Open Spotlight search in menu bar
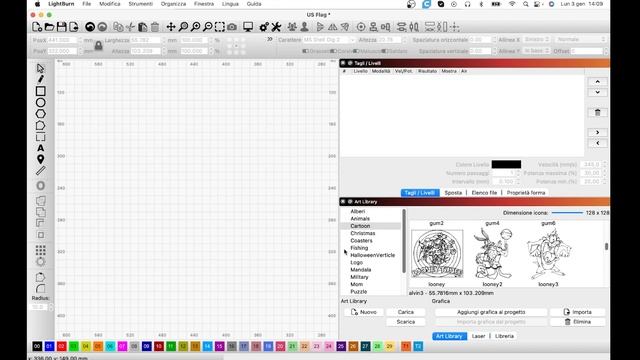640x360 pixels. click(526, 4)
